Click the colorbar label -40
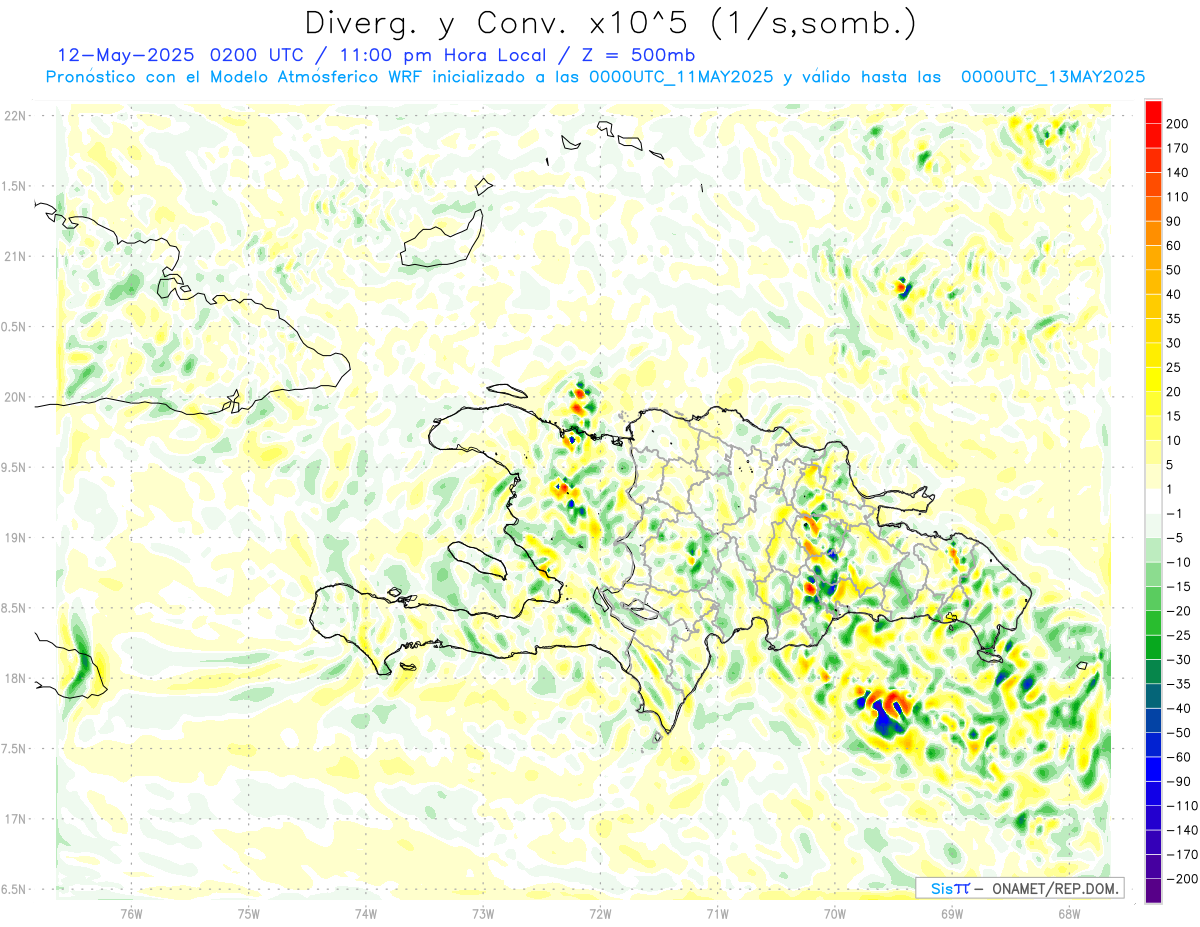 click(1181, 708)
